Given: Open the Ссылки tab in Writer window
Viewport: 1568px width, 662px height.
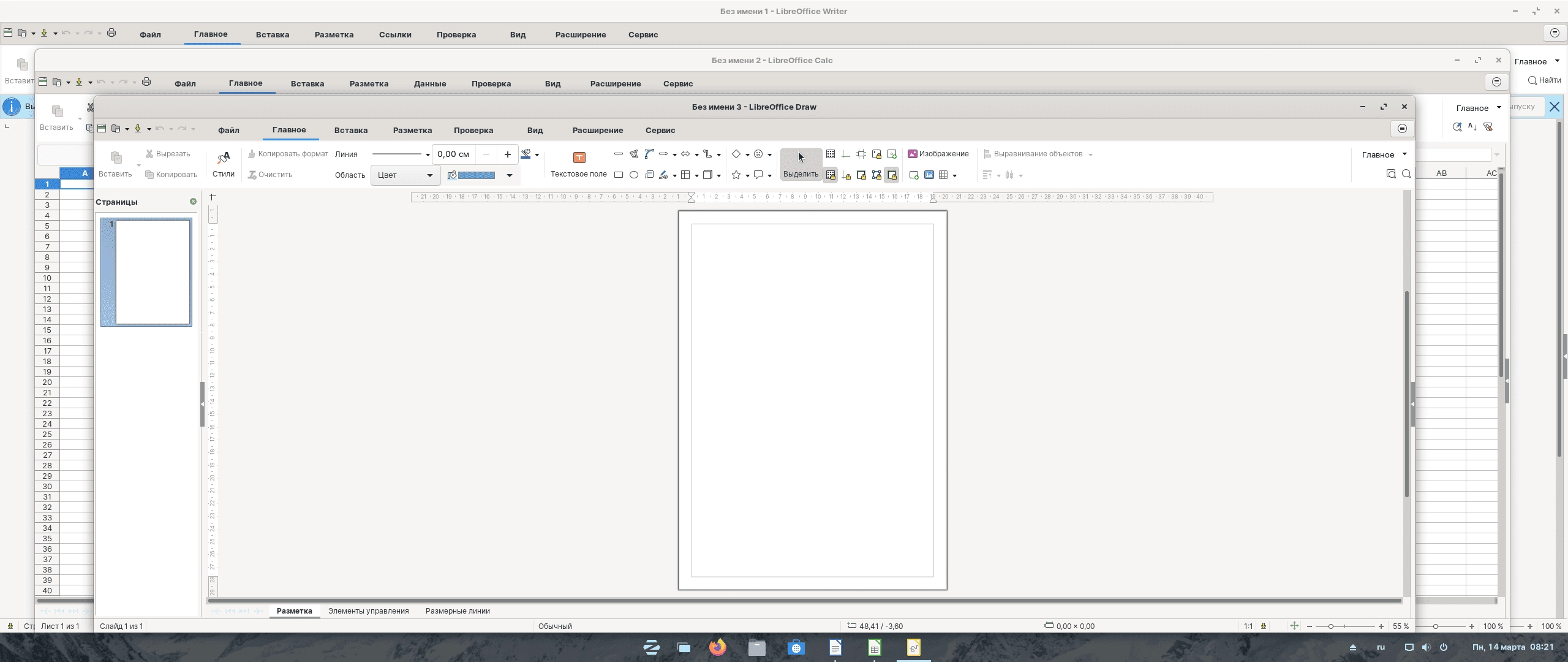Looking at the screenshot, I should click(x=395, y=34).
